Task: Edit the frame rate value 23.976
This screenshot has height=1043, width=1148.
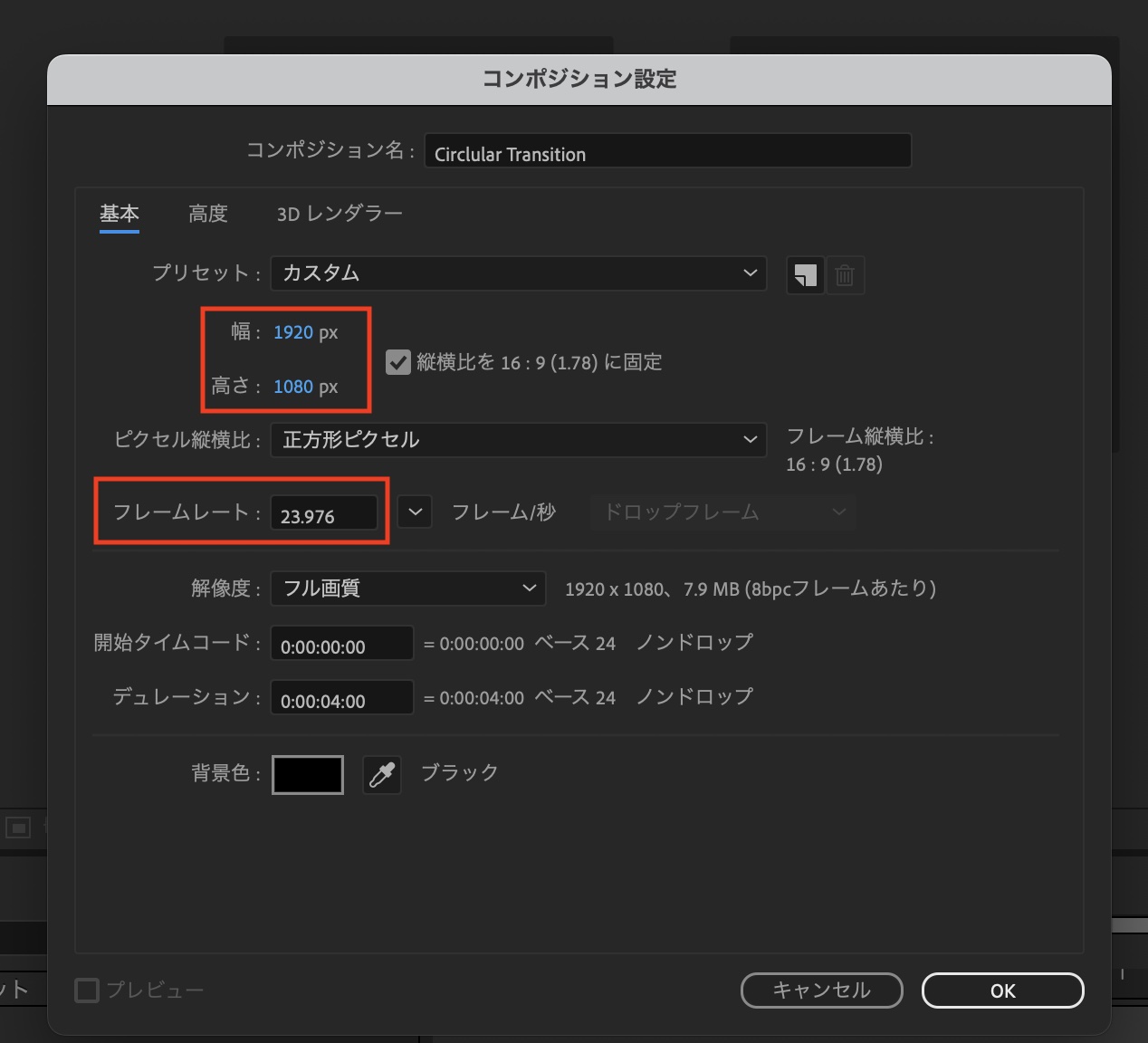Action: coord(324,513)
